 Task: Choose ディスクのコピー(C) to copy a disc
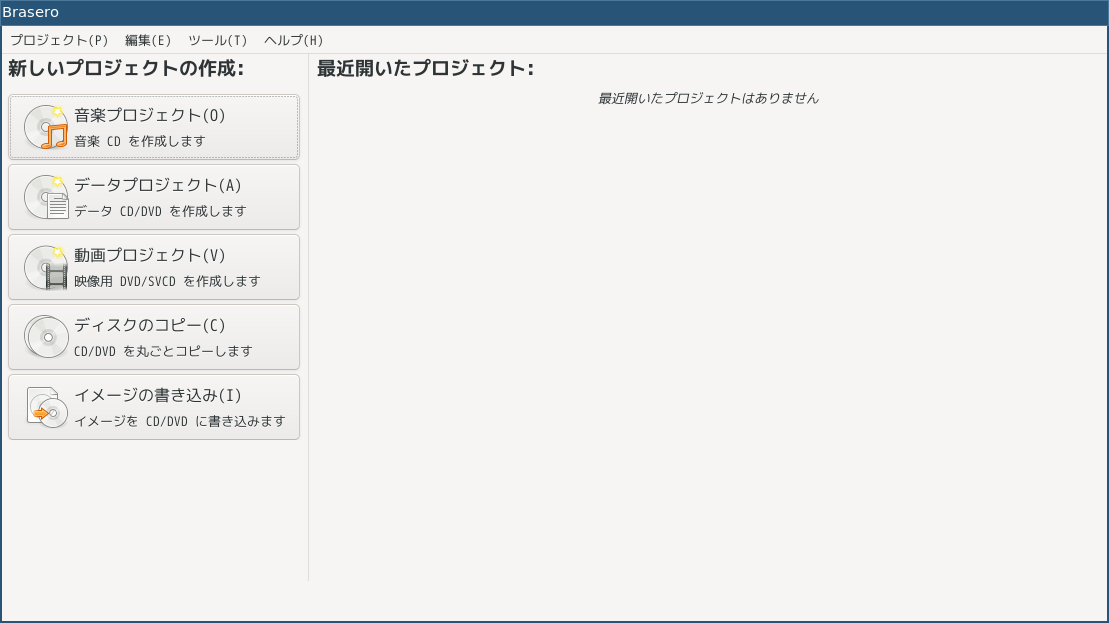(154, 337)
